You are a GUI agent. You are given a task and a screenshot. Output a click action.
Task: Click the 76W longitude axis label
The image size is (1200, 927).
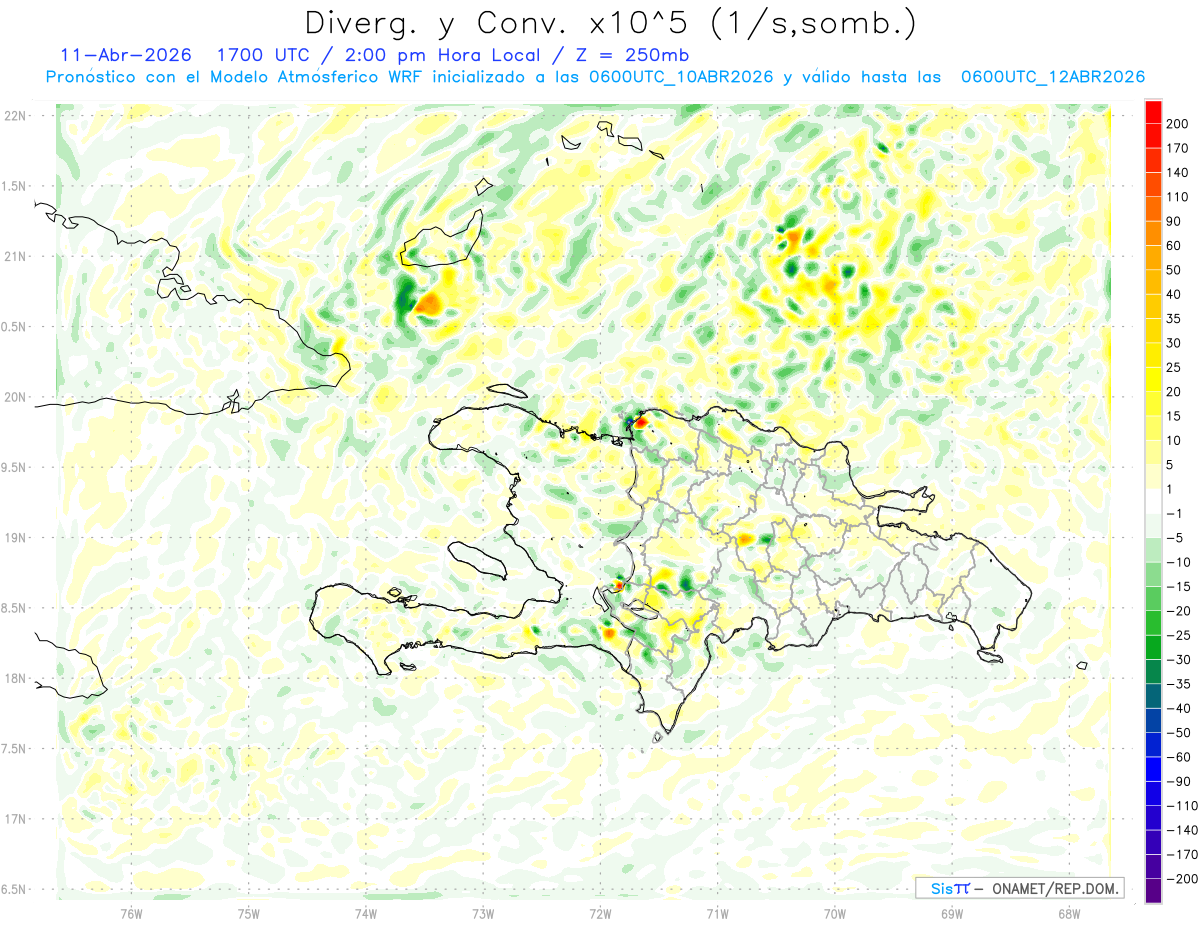click(132, 913)
